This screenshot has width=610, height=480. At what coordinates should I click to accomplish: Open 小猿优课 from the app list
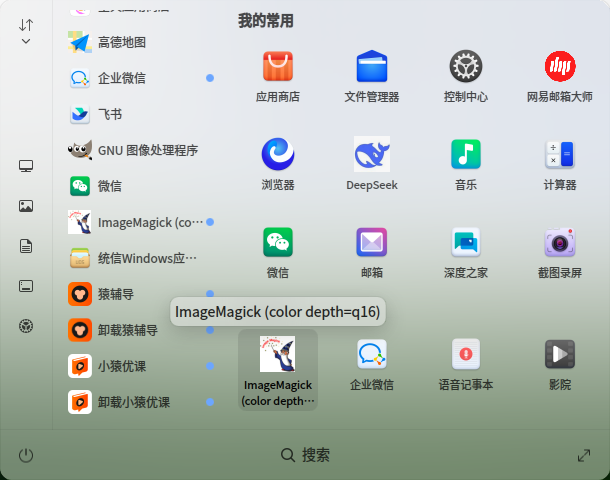(140, 366)
